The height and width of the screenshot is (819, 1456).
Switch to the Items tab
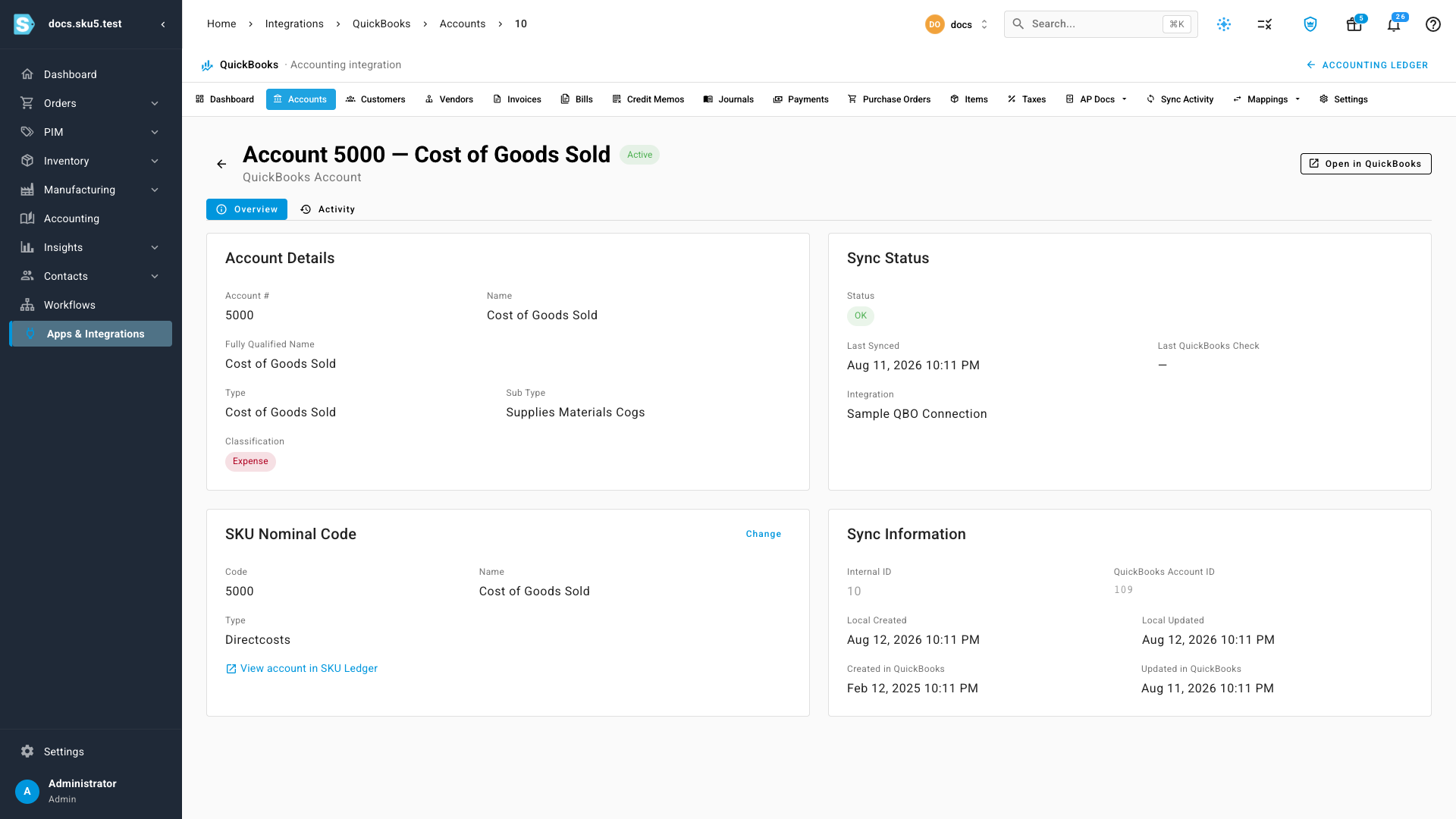969,99
